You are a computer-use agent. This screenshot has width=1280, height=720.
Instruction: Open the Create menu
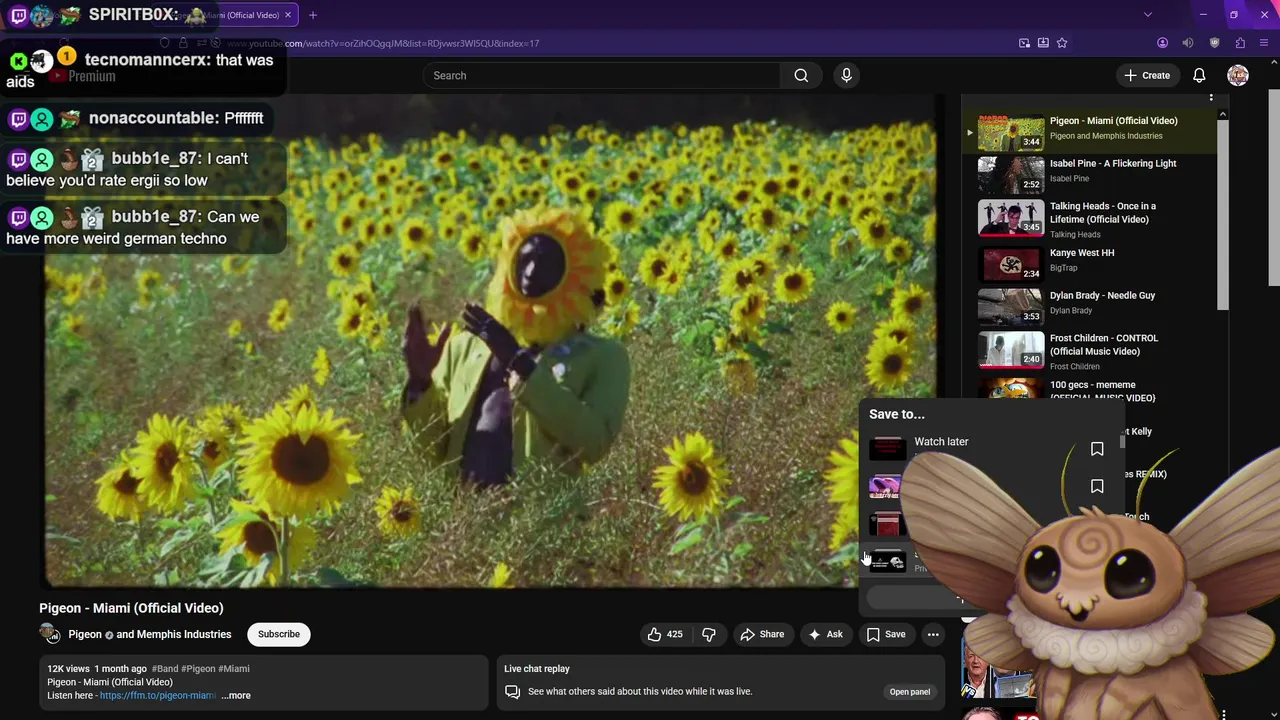pos(1146,75)
